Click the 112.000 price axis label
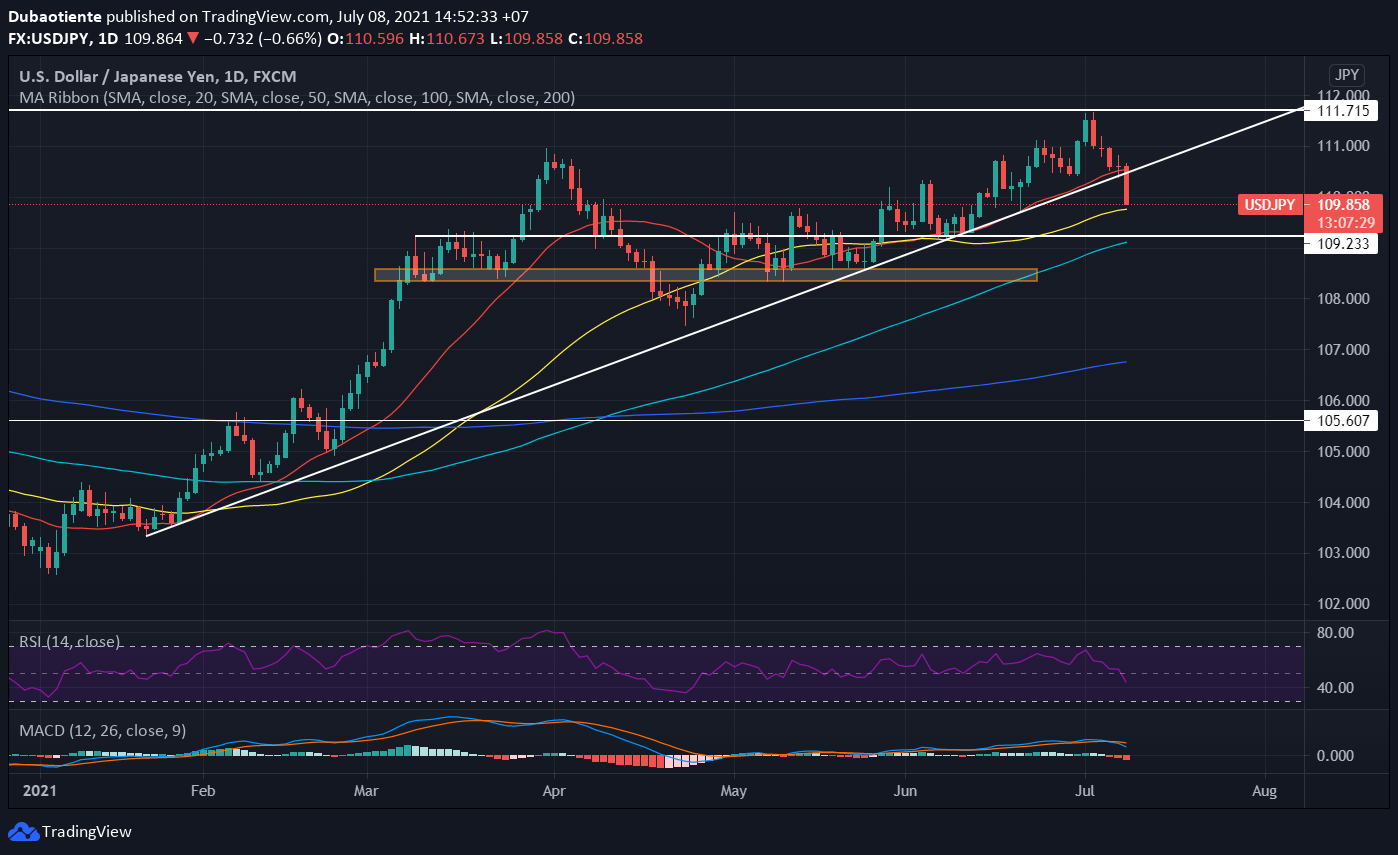The image size is (1398, 855). click(1345, 95)
